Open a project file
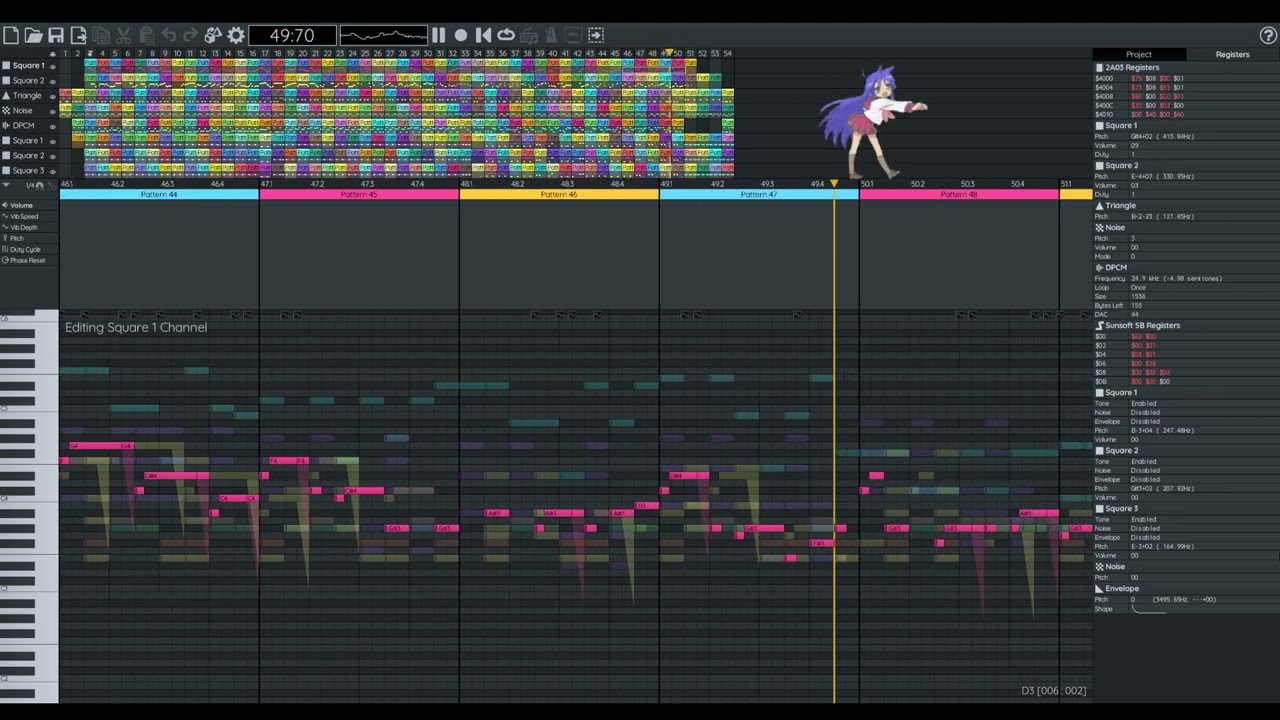The image size is (1280, 720). point(33,35)
